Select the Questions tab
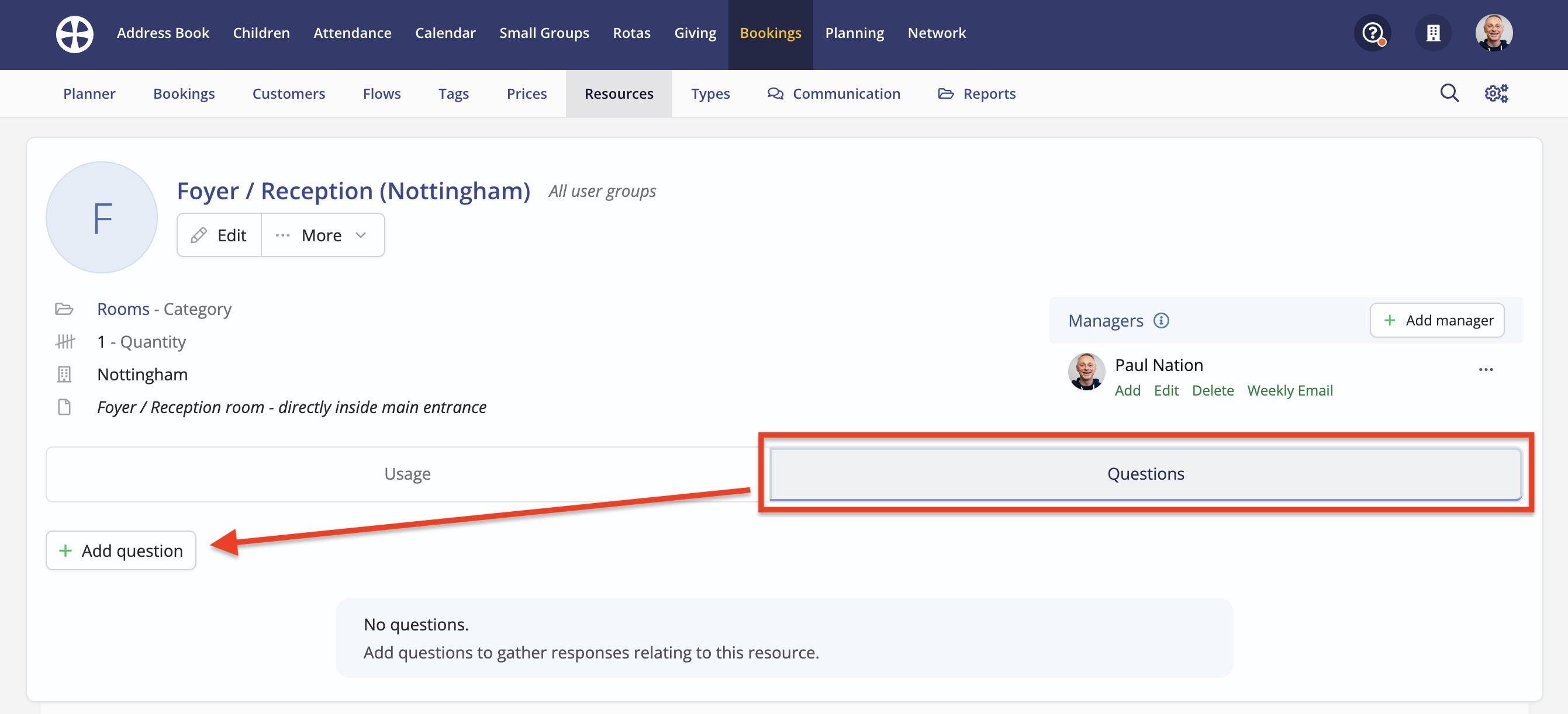This screenshot has width=1568, height=714. pyautogui.click(x=1145, y=474)
